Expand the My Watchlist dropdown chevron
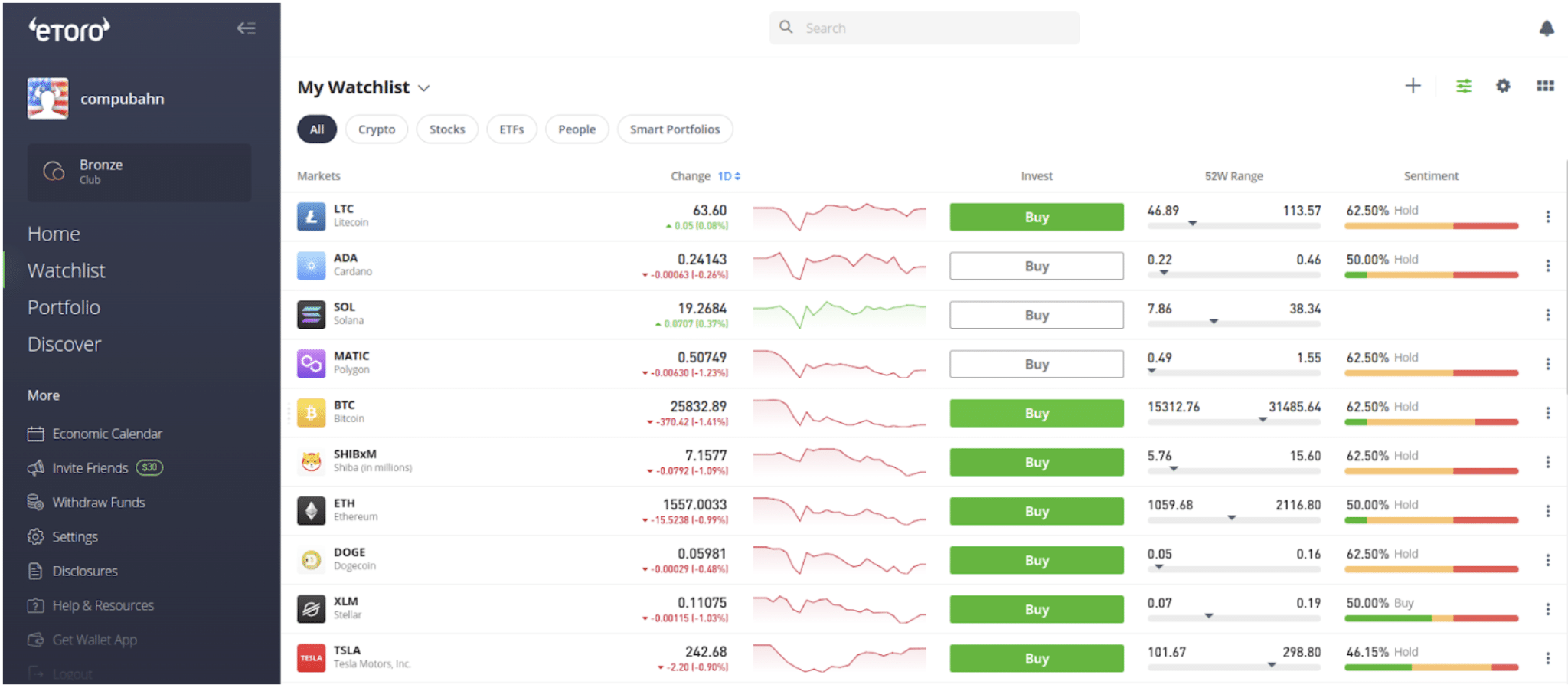 tap(424, 88)
